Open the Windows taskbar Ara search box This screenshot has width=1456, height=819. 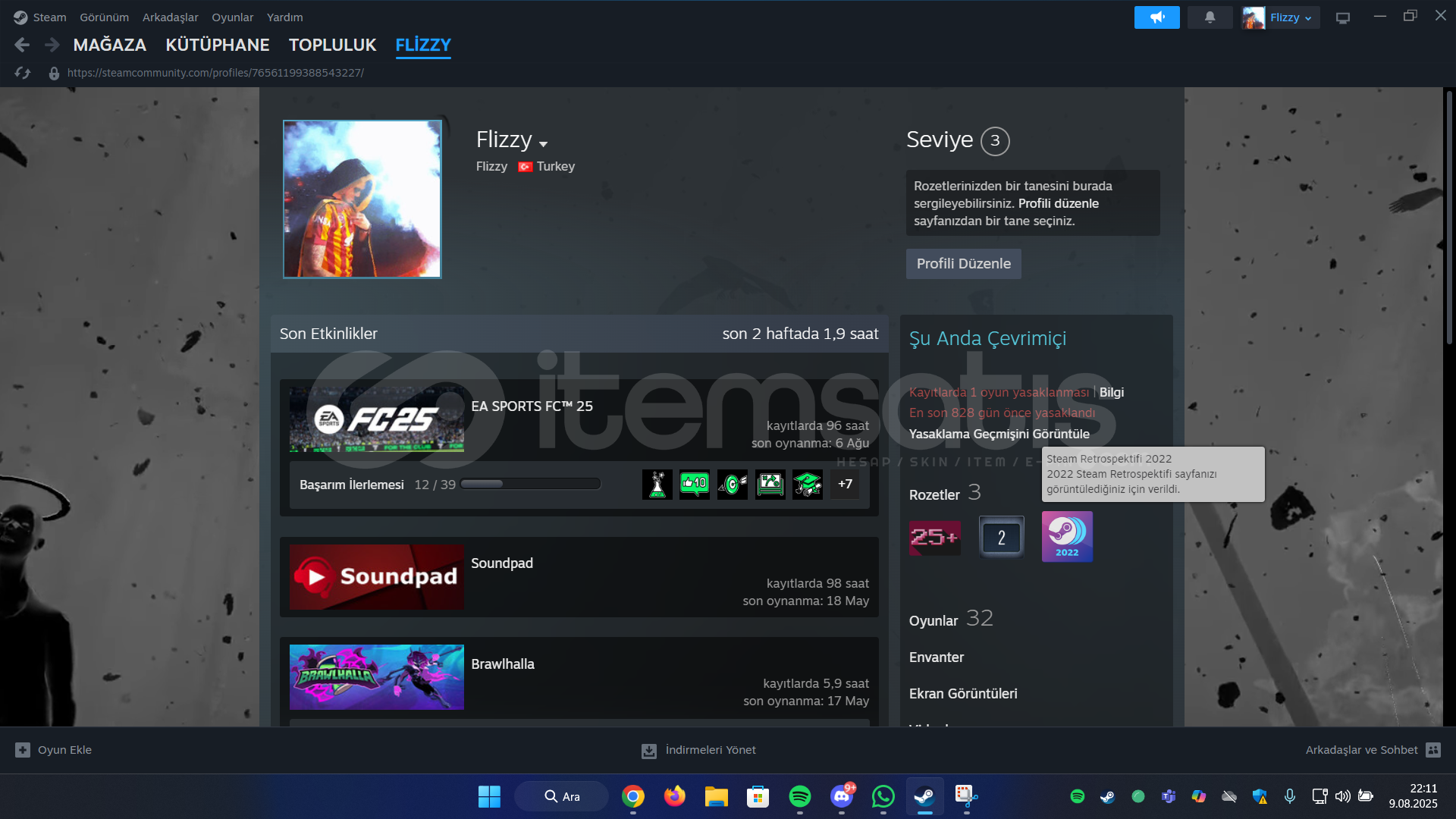point(562,796)
